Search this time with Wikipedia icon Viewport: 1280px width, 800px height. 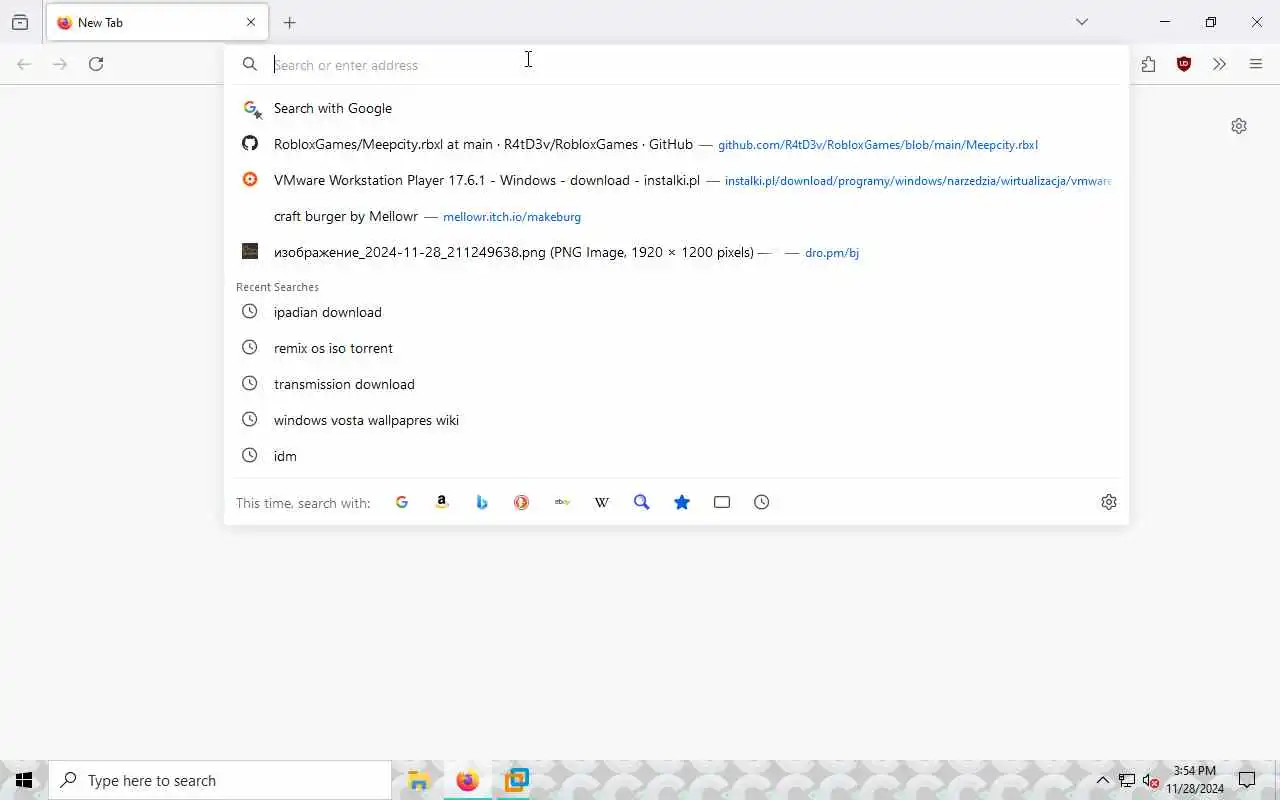click(602, 502)
